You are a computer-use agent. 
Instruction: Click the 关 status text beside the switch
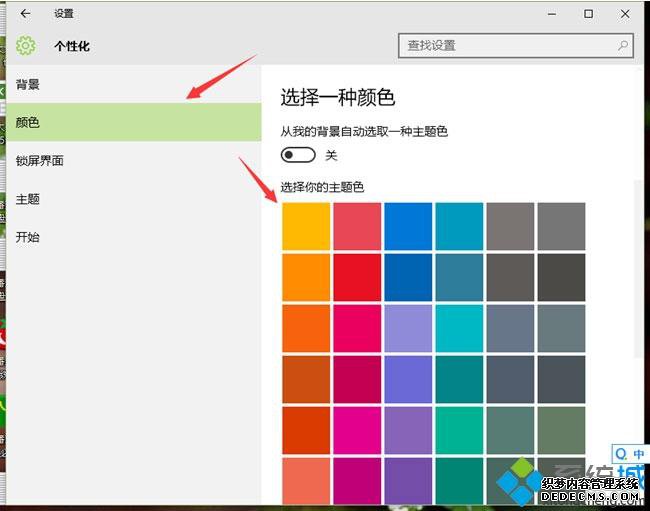331,155
